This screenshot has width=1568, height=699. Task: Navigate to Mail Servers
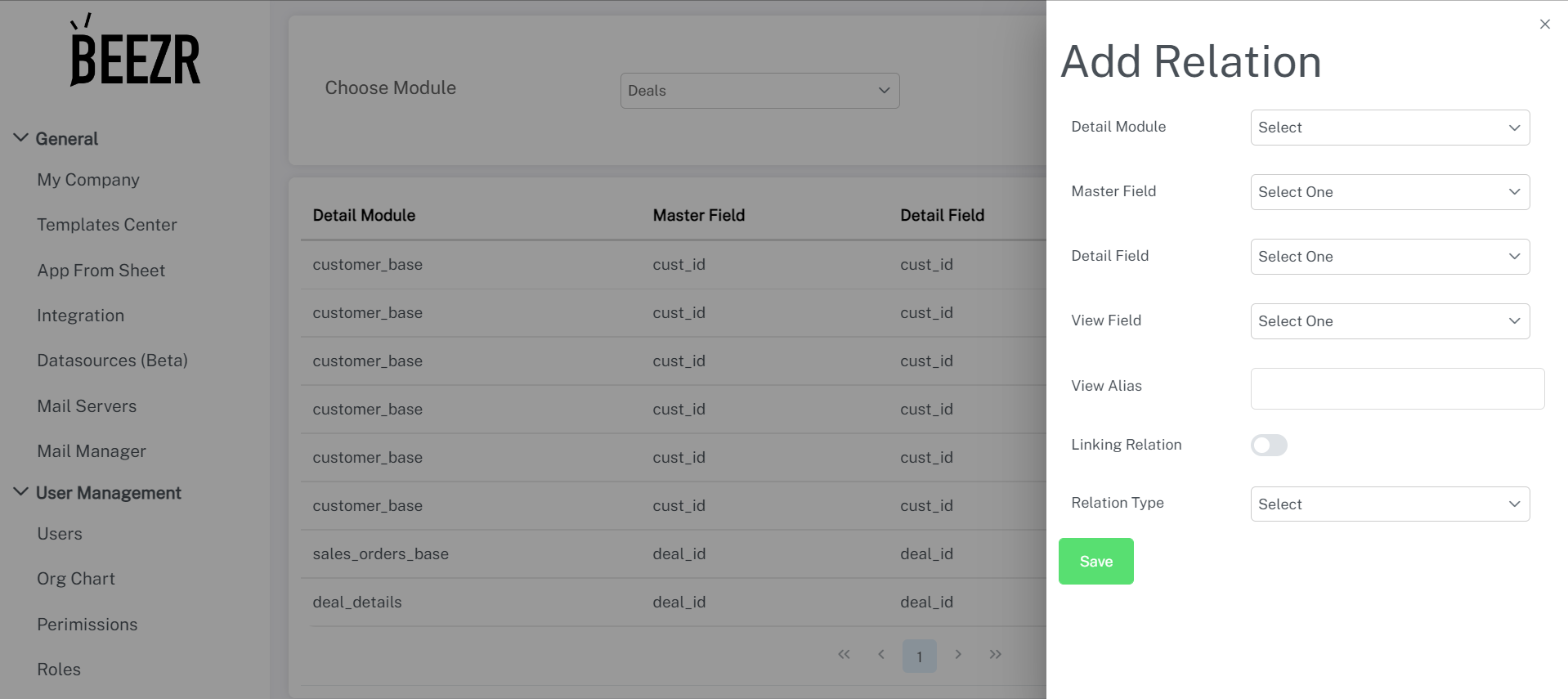tap(87, 406)
